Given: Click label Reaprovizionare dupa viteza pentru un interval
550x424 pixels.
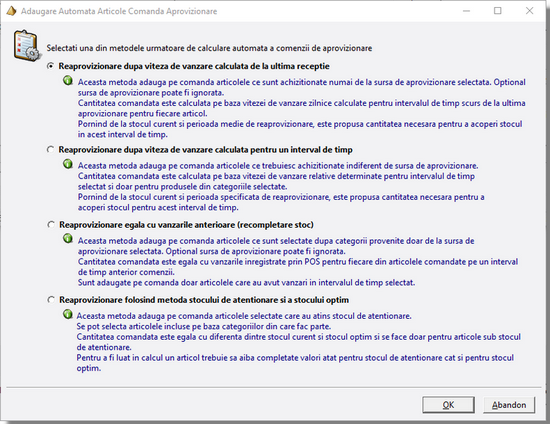Looking at the screenshot, I should 205,150.
